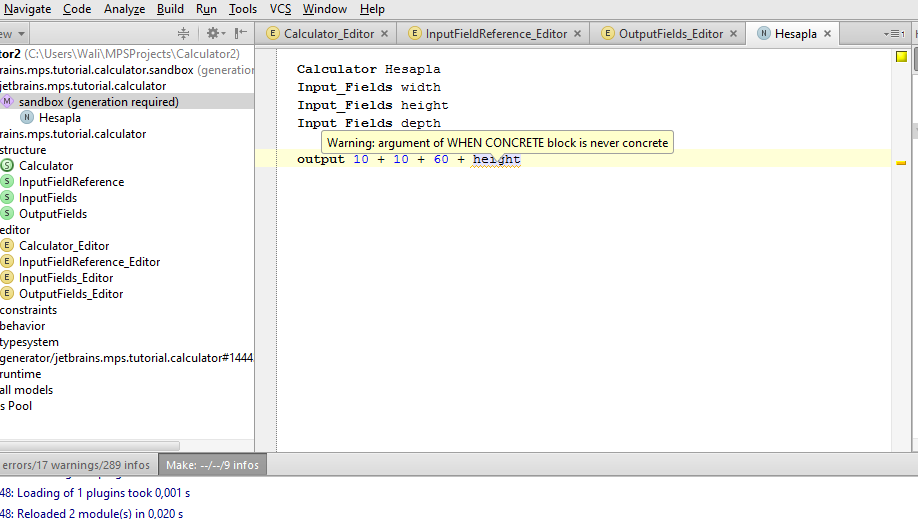
Task: Click the collapse-all icon in project panel
Action: [x=183, y=33]
